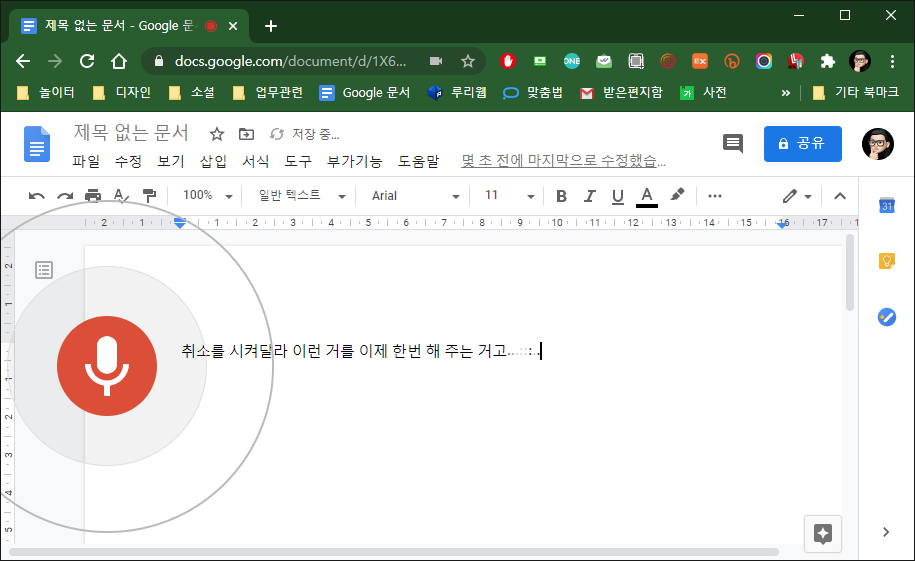Click the camera icon in address bar
The width and height of the screenshot is (915, 561).
436,61
